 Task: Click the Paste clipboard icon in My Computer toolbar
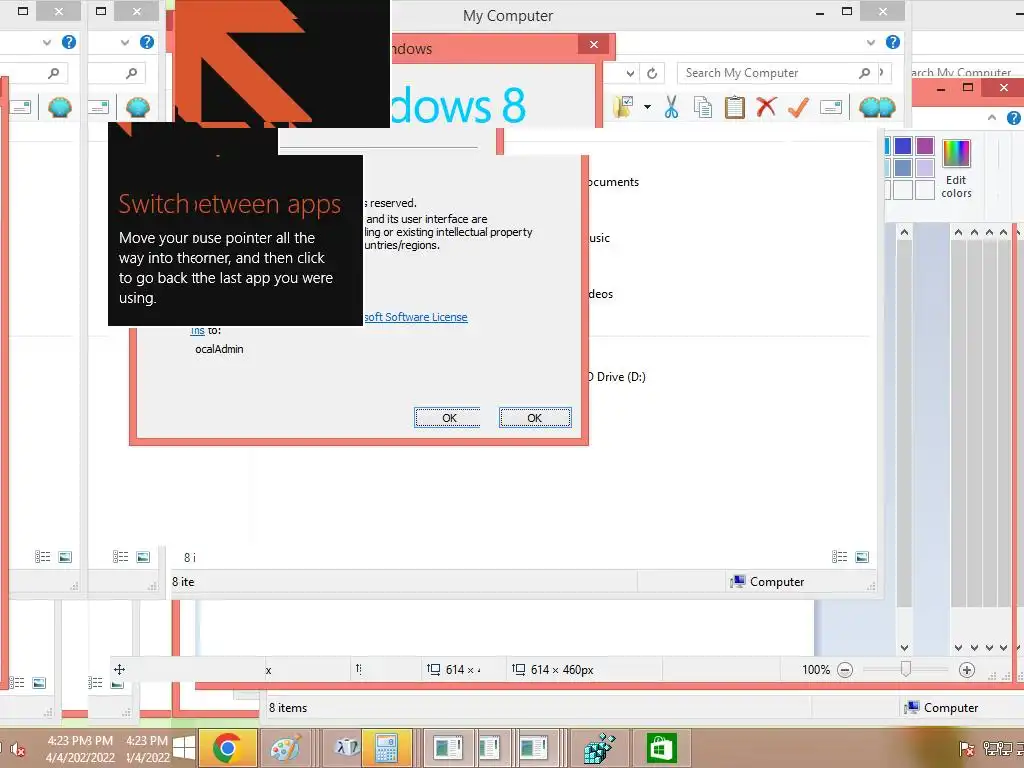(735, 107)
